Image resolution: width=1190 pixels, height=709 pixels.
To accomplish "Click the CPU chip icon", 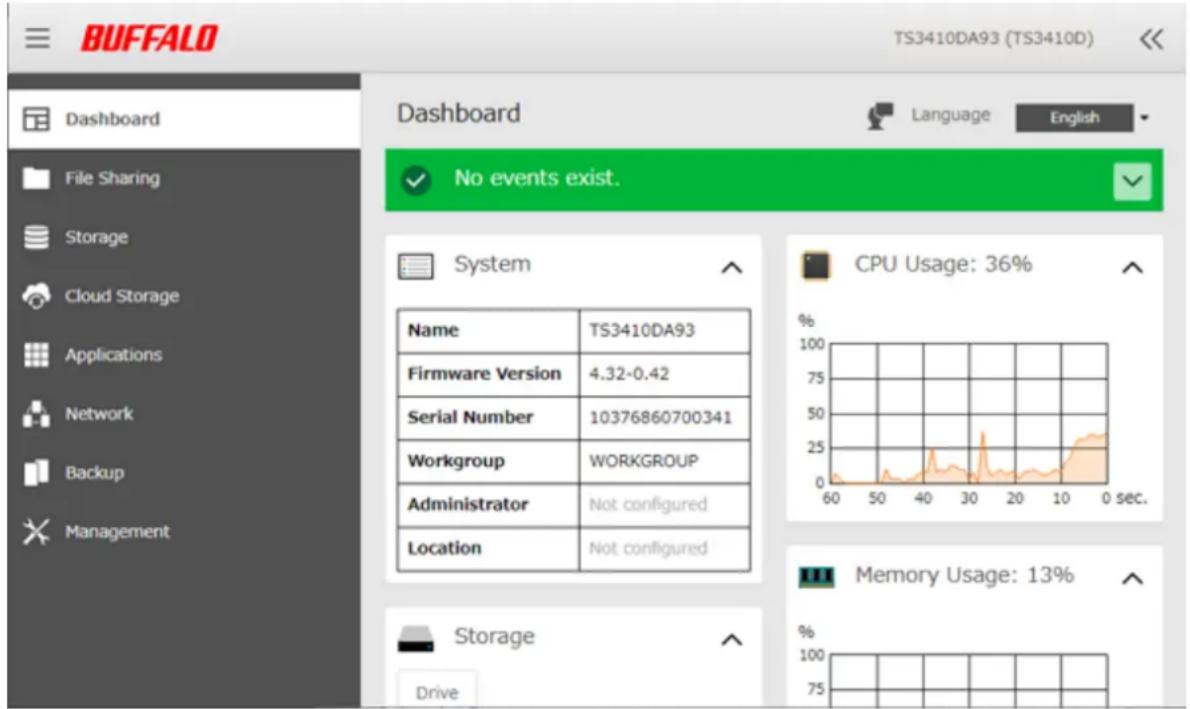I will 817,266.
